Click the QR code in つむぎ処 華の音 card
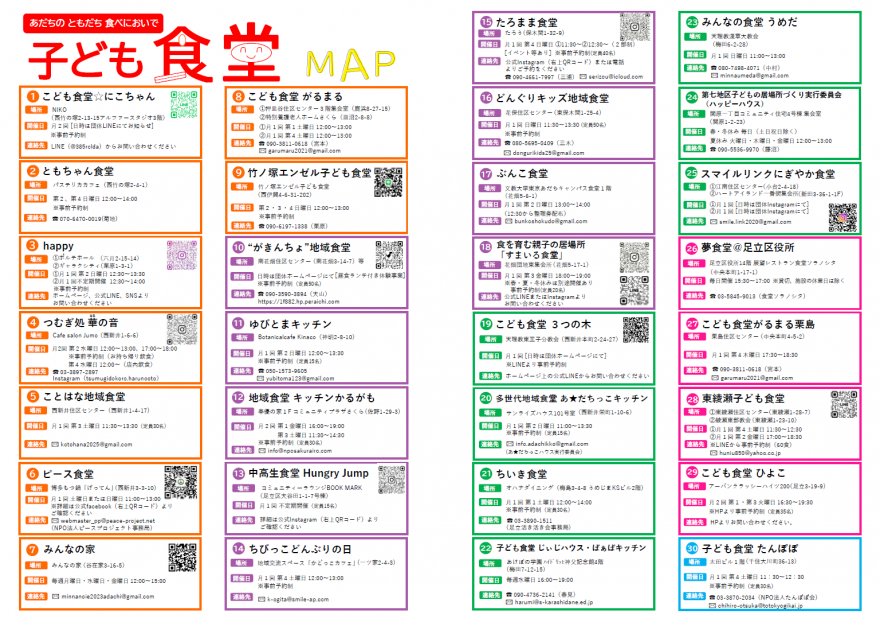880x622 pixels. click(x=182, y=329)
